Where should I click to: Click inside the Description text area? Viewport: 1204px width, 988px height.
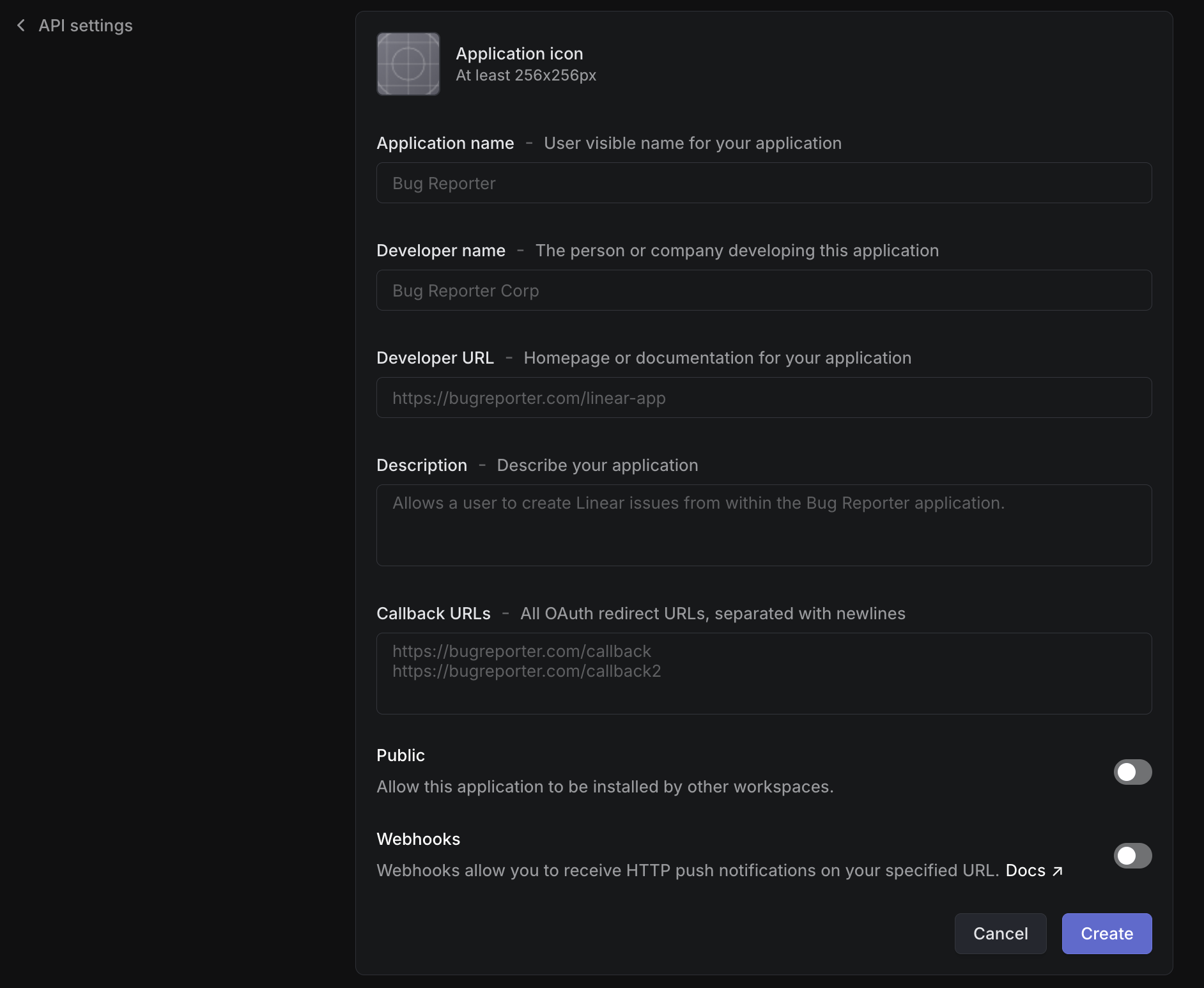764,525
